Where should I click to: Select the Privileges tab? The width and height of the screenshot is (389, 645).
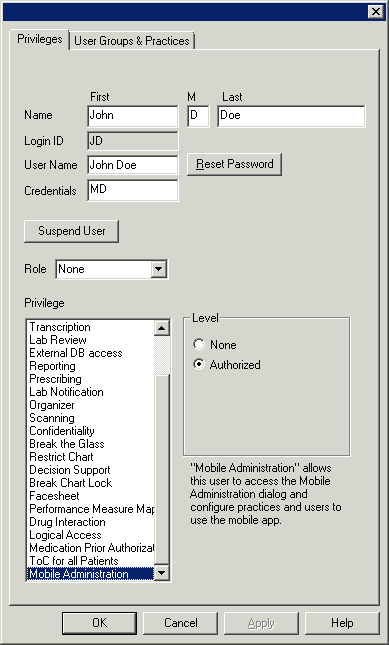pyautogui.click(x=39, y=39)
